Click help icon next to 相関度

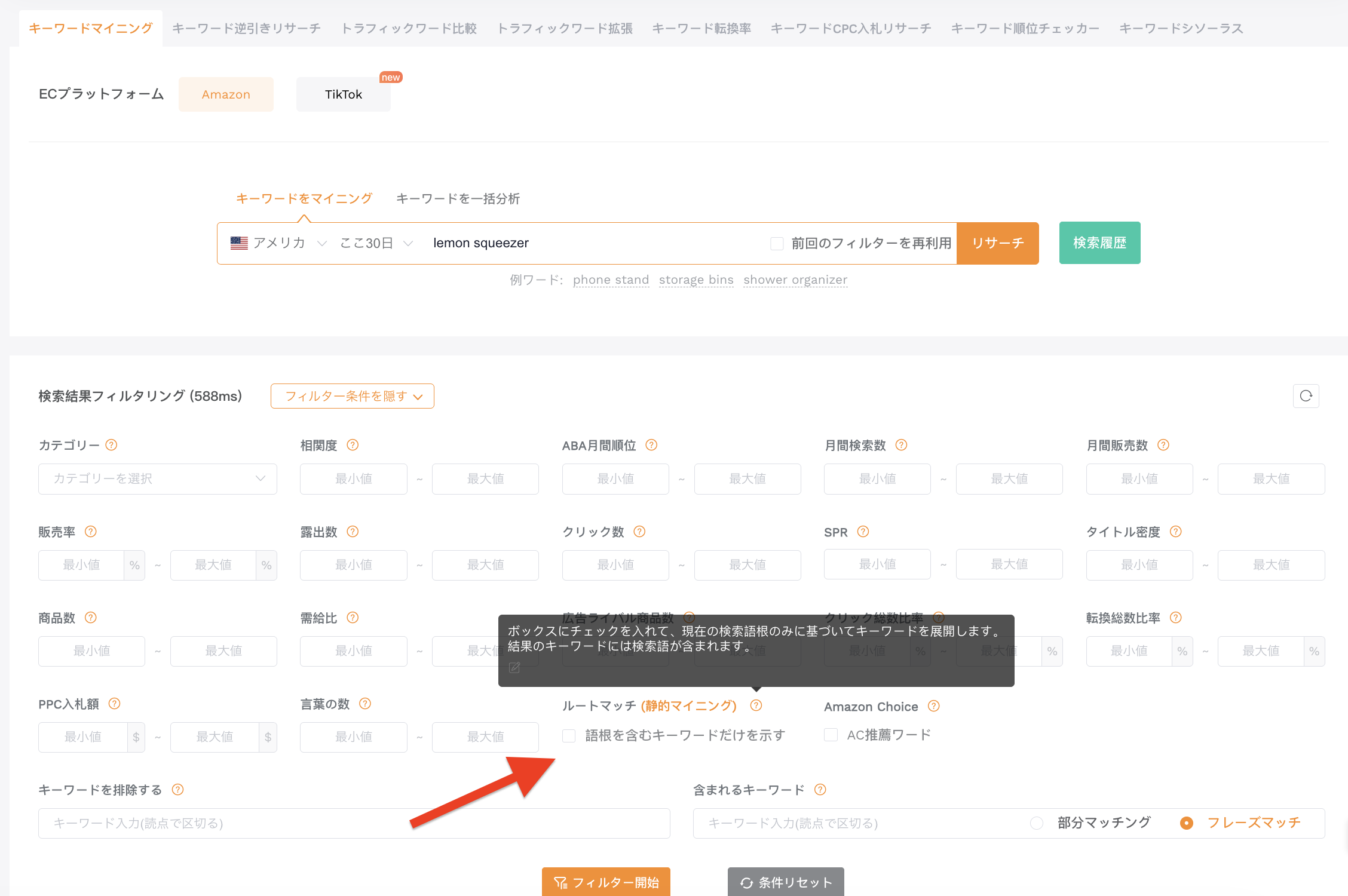click(353, 445)
